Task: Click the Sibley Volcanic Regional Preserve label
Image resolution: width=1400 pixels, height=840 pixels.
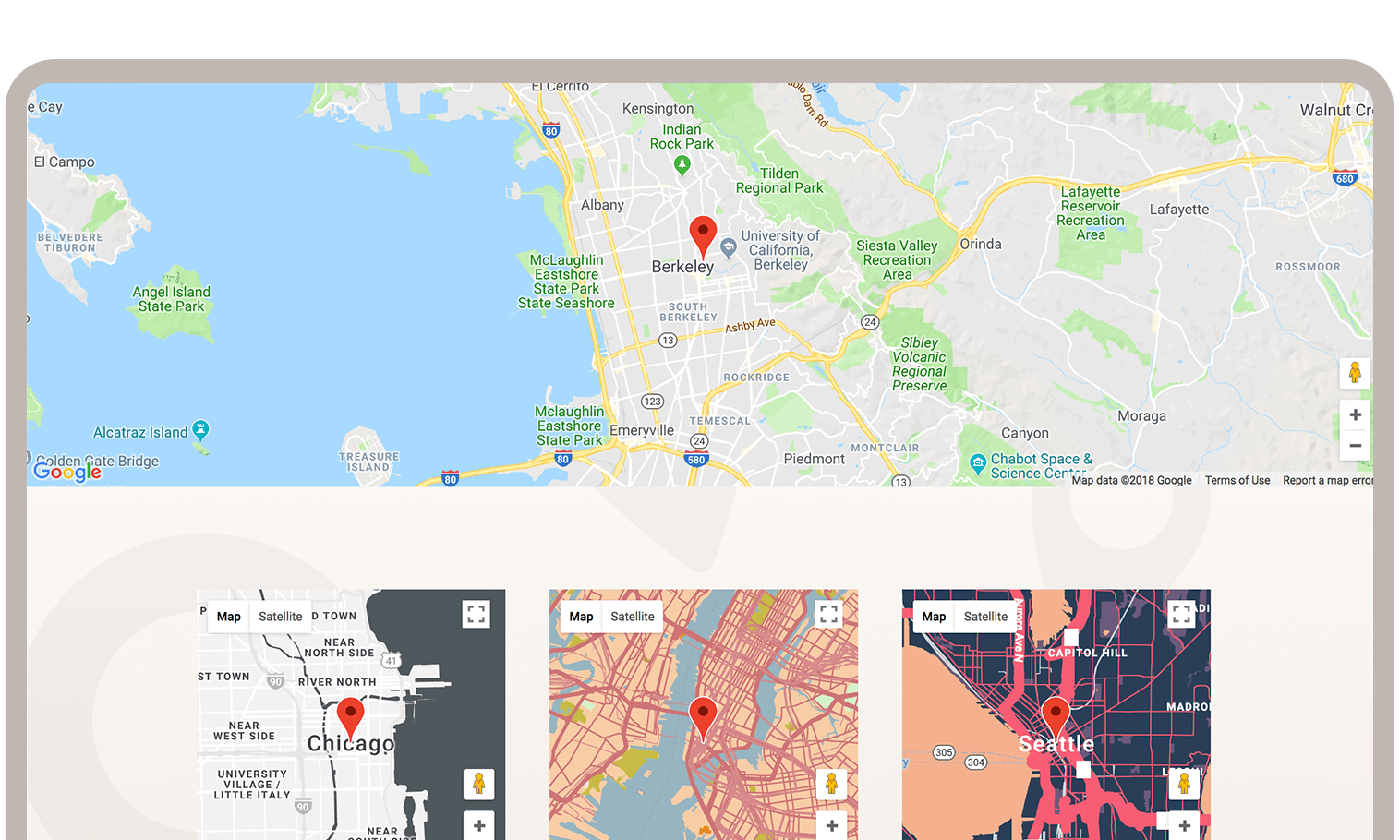Action: click(919, 364)
